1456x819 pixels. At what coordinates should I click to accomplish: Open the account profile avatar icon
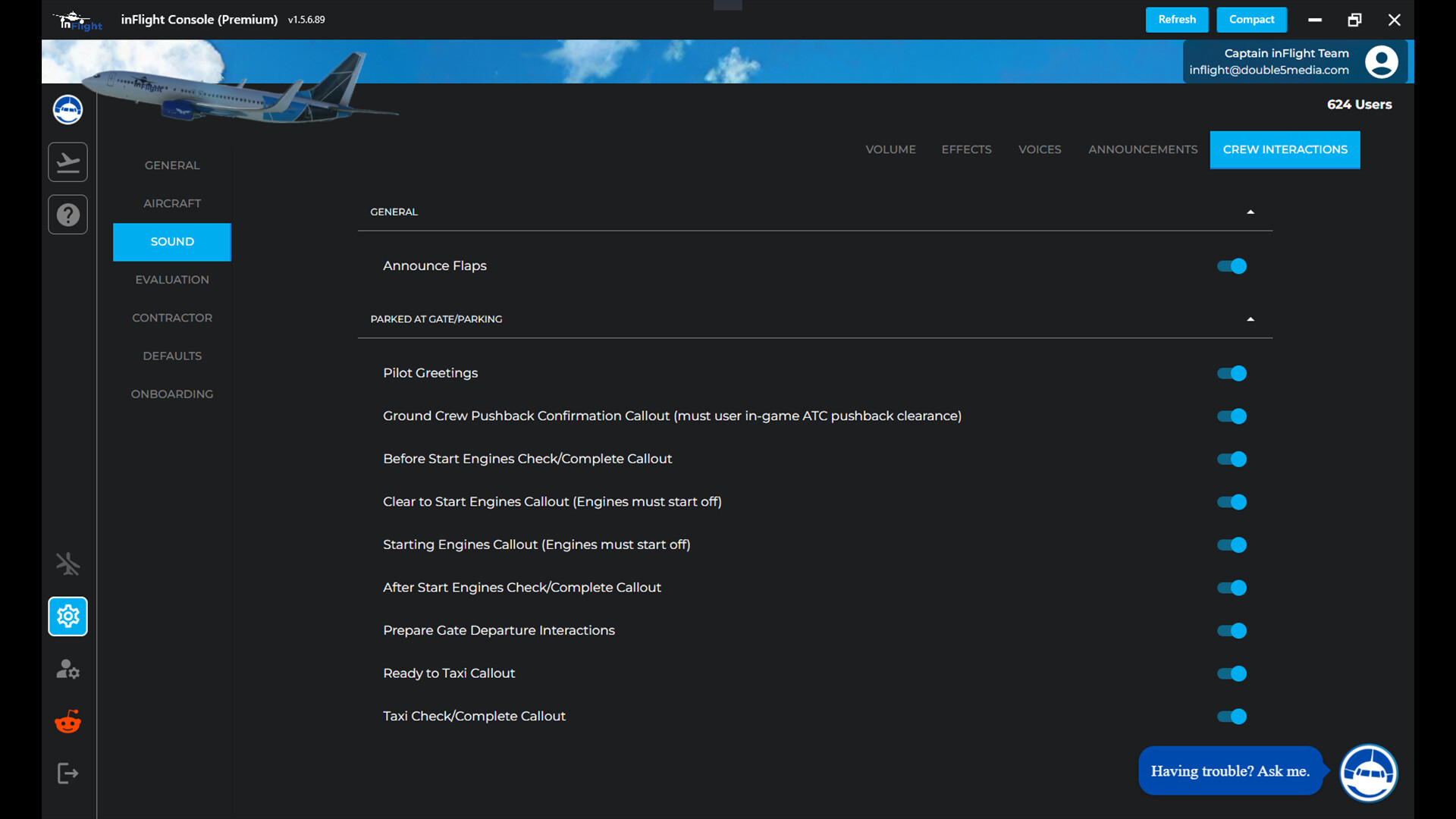click(x=1382, y=61)
